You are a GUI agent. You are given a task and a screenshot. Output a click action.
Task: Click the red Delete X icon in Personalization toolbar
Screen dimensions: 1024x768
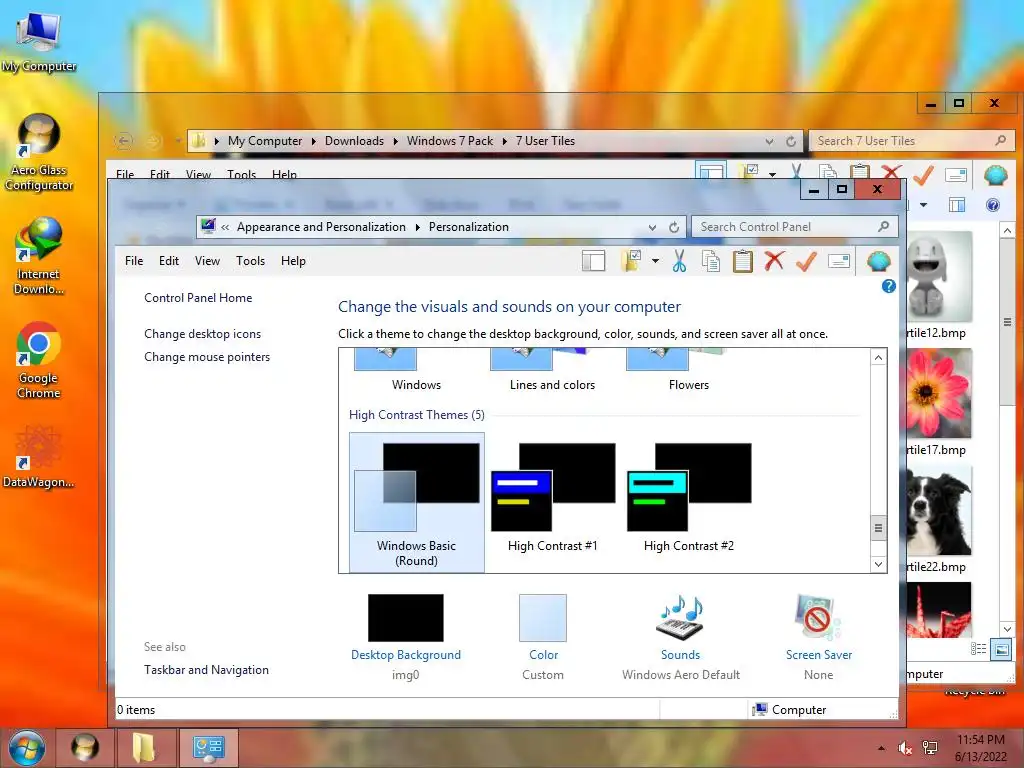coord(775,261)
